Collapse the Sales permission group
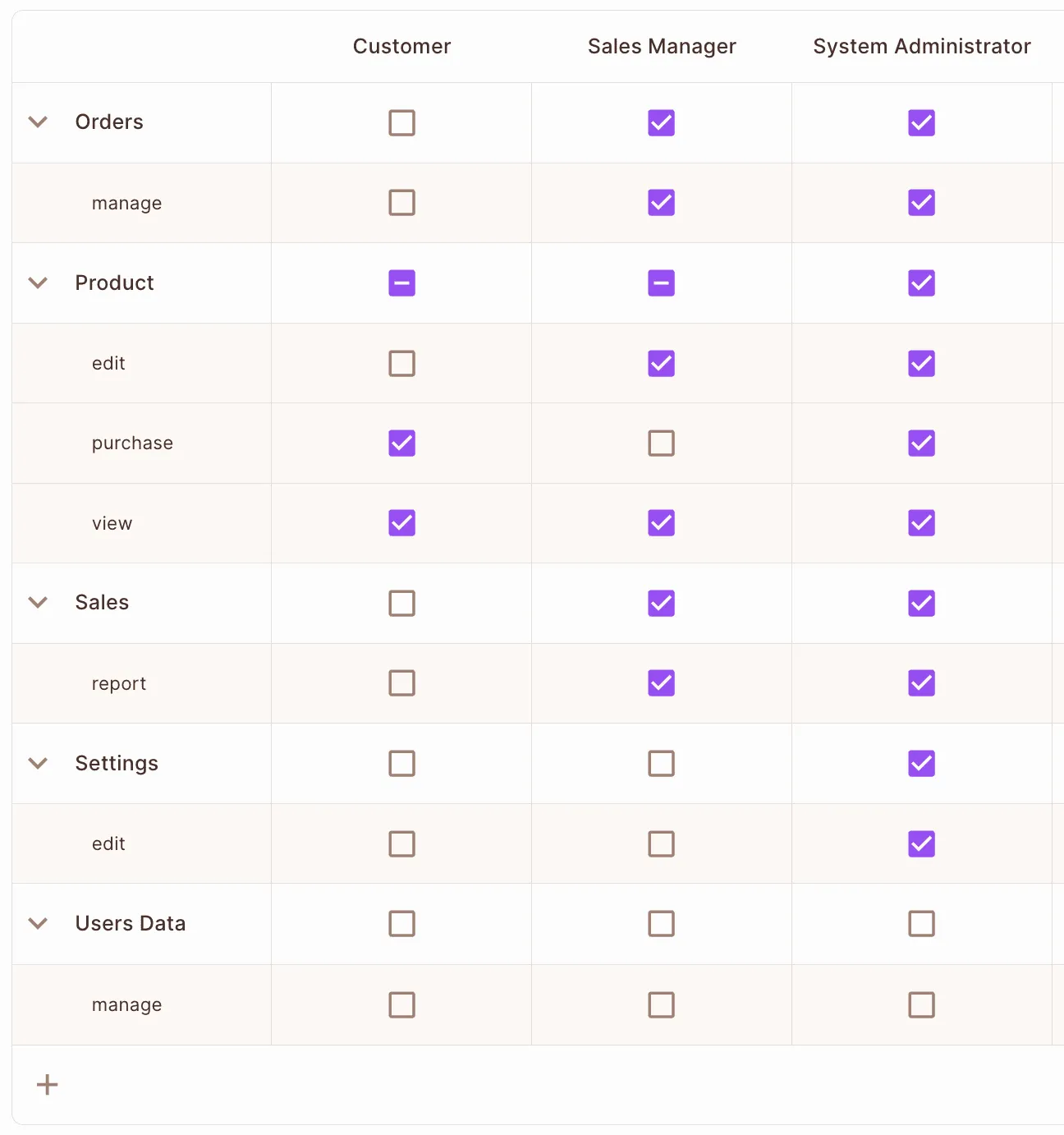The height and width of the screenshot is (1135, 1064). coord(38,603)
